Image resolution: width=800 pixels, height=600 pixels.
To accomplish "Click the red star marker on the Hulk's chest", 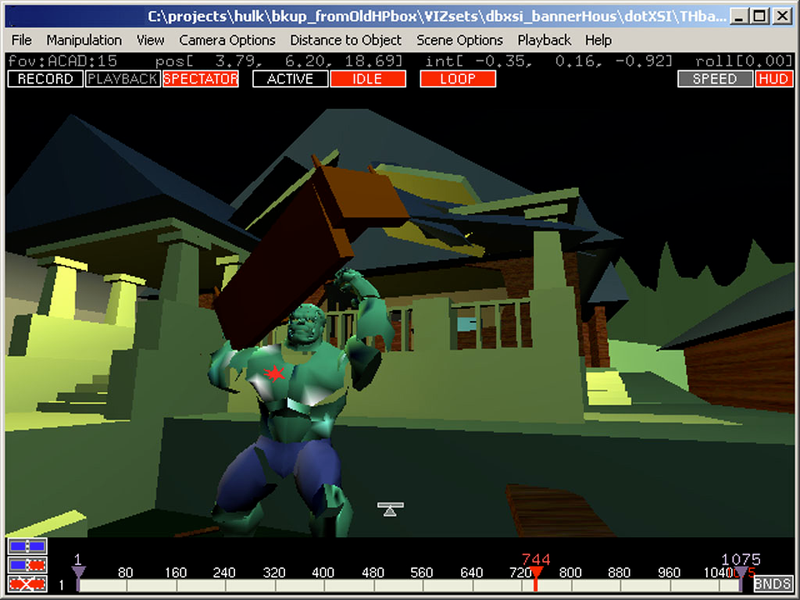I will 274,374.
